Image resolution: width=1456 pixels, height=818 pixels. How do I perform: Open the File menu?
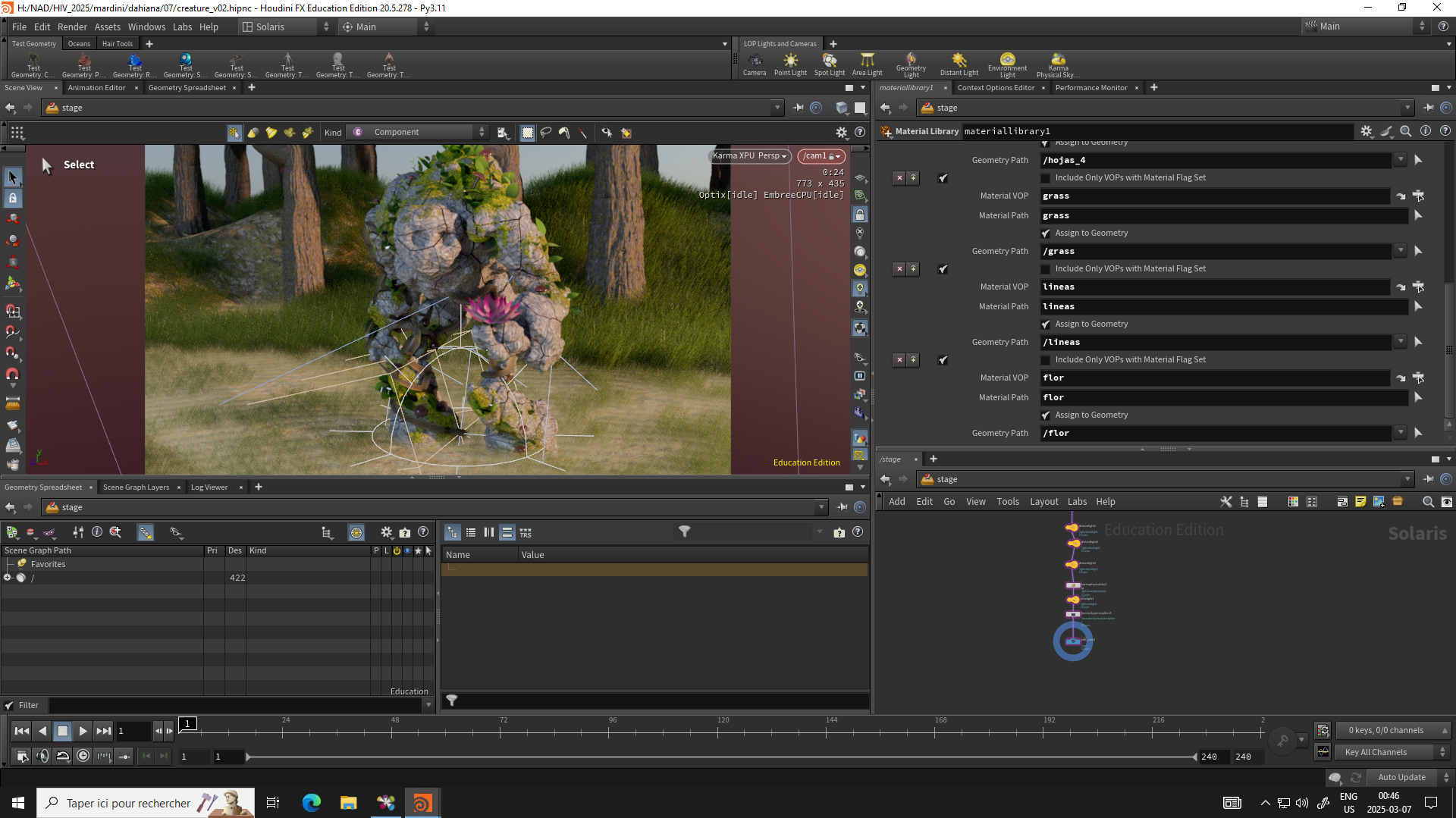[x=19, y=27]
